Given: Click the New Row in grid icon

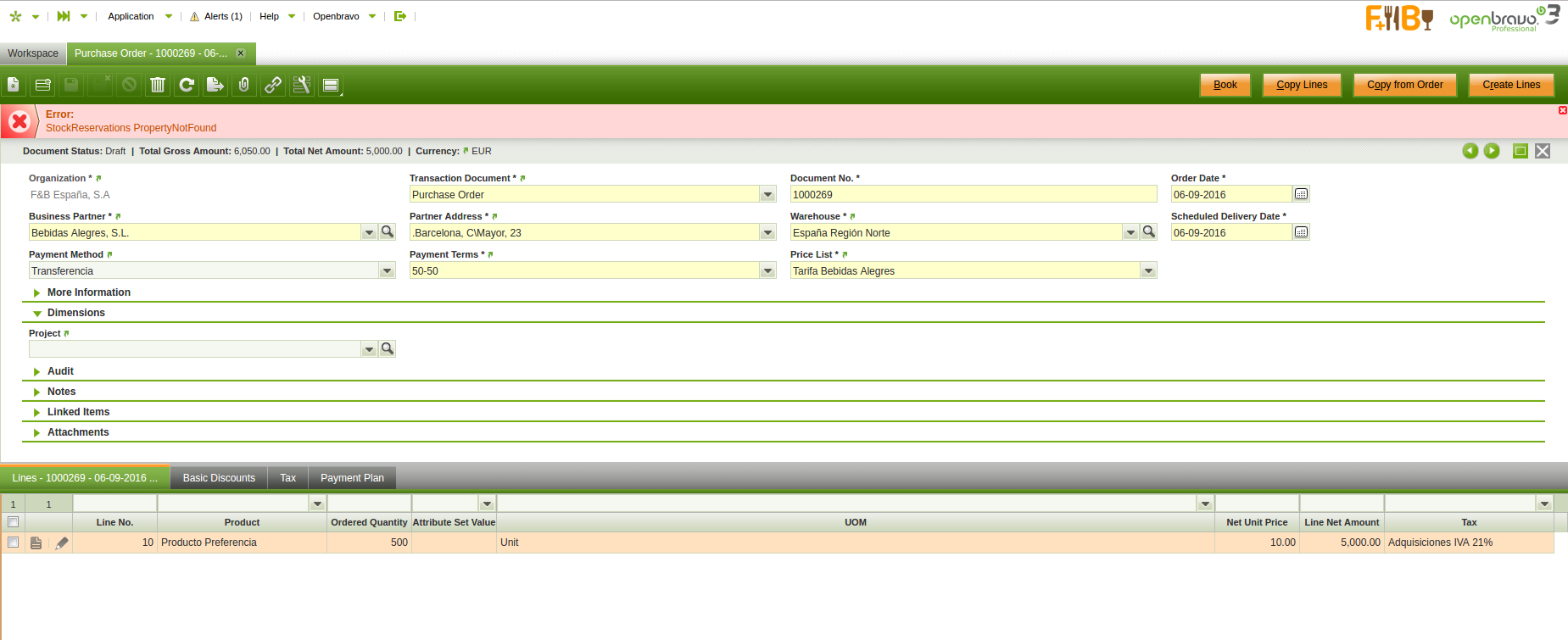Looking at the screenshot, I should tap(42, 85).
